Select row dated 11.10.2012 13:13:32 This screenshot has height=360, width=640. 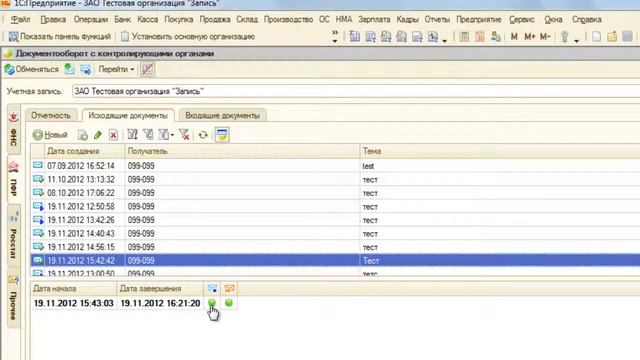click(336, 180)
